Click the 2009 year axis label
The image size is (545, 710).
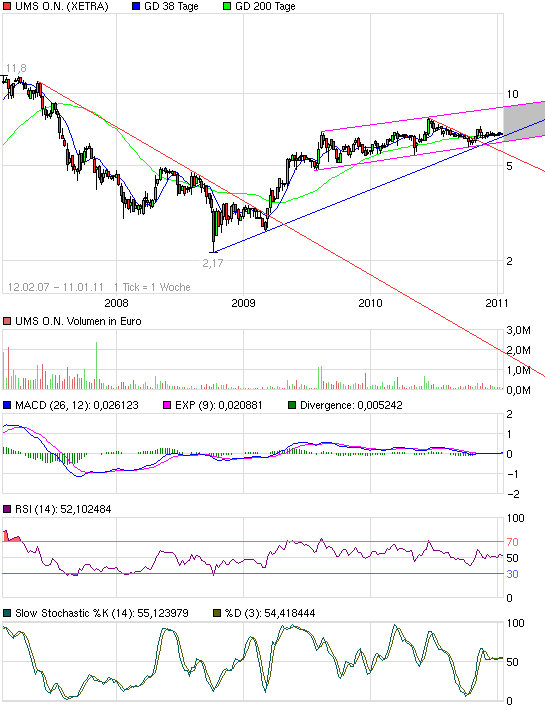tap(244, 303)
